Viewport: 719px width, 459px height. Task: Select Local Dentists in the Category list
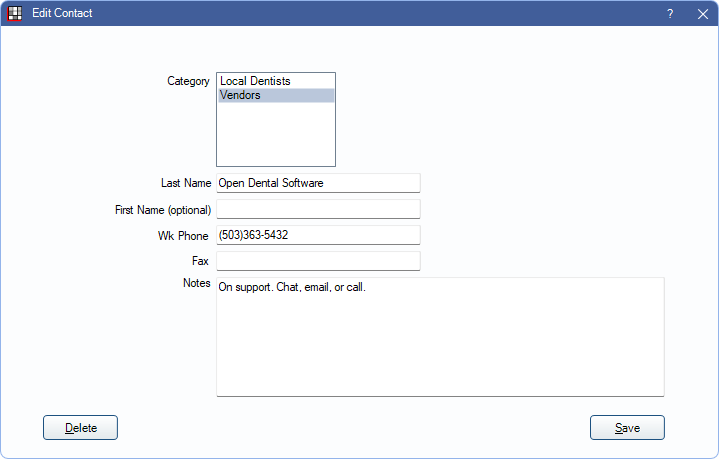[255, 81]
